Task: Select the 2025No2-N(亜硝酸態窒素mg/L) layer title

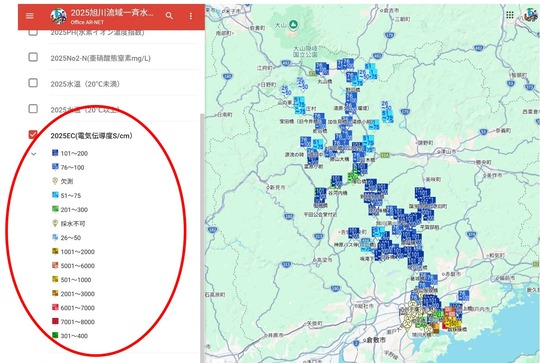Action: tap(101, 58)
